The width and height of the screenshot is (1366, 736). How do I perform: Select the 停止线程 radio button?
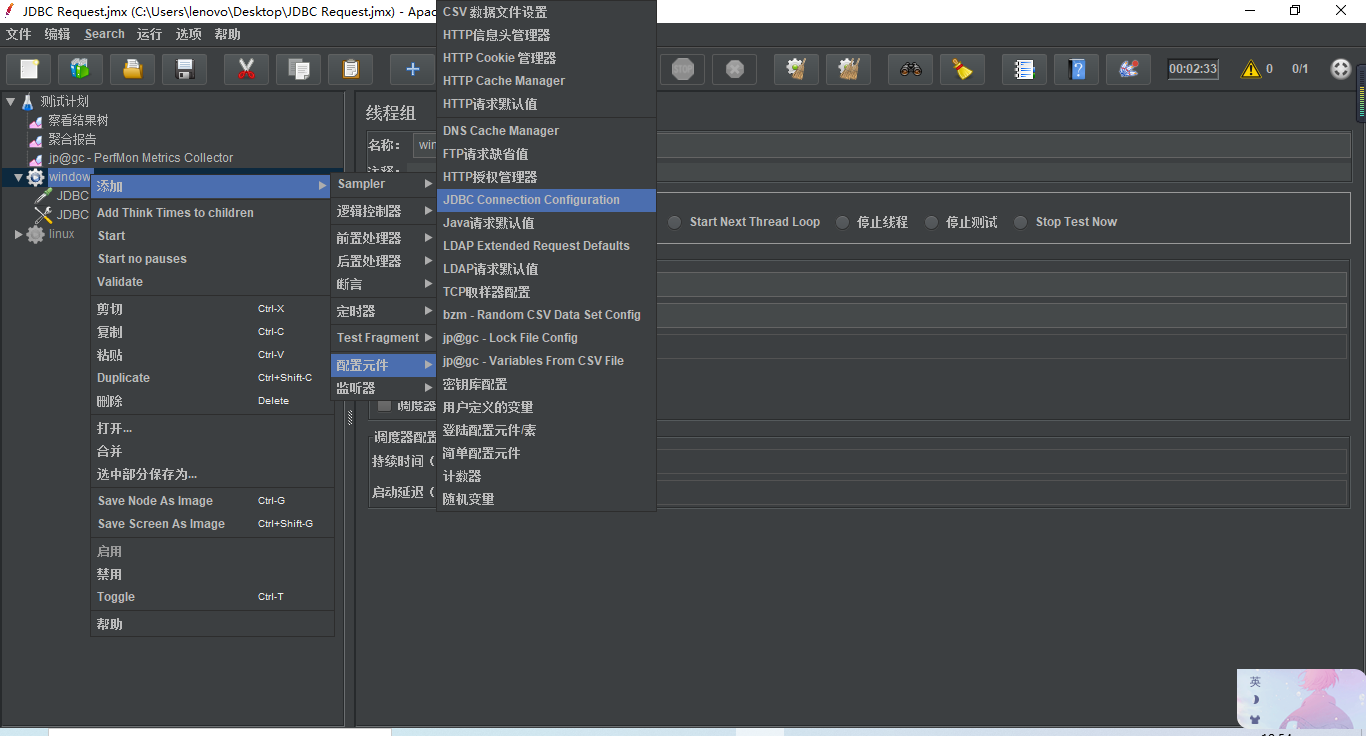(842, 222)
